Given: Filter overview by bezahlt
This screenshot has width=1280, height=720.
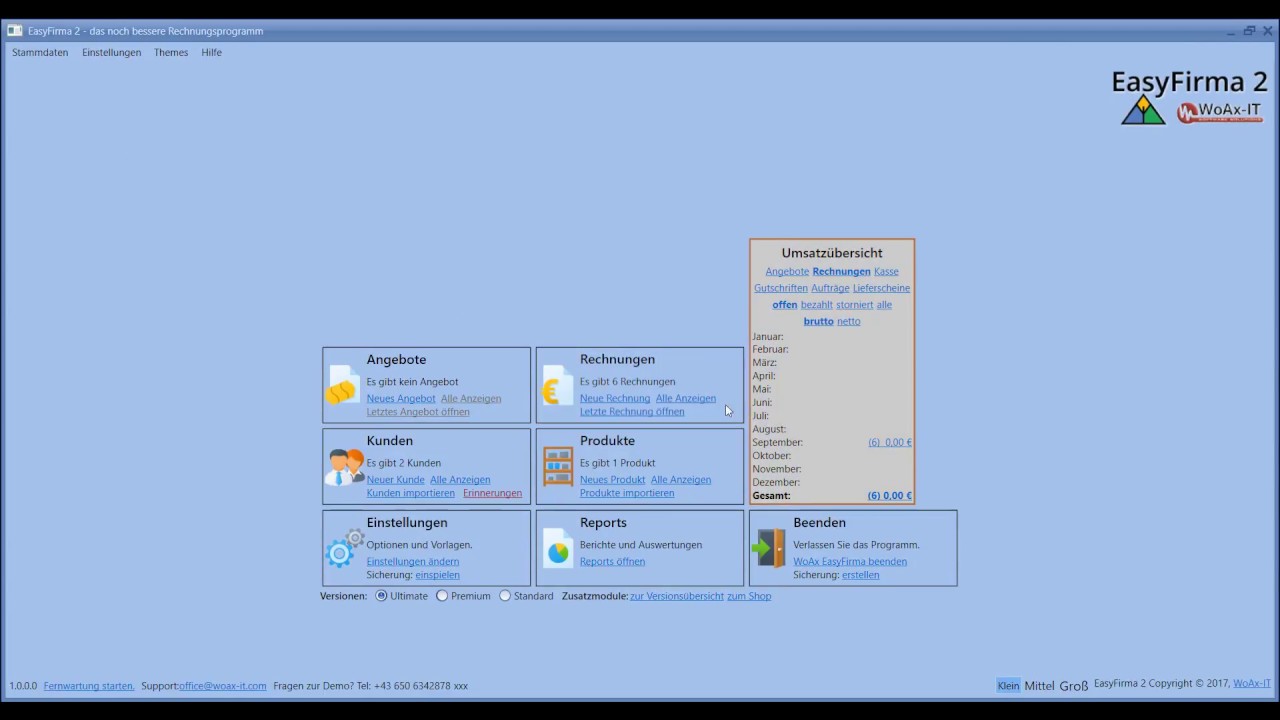Looking at the screenshot, I should (817, 305).
